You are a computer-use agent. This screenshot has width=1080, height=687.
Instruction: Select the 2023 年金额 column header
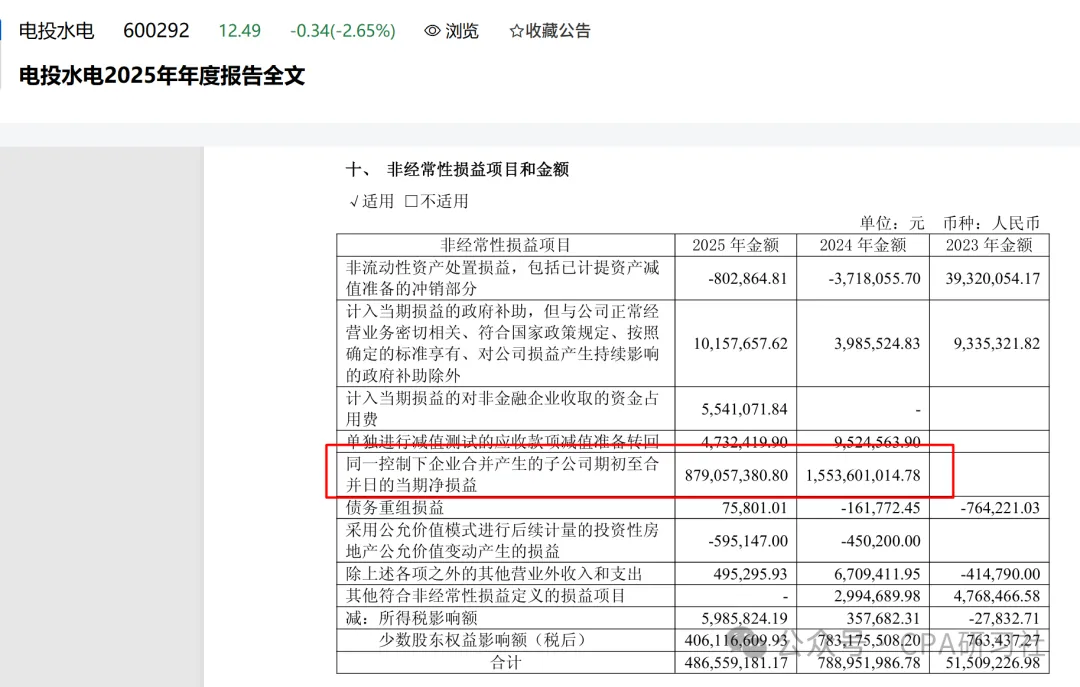[x=989, y=245]
